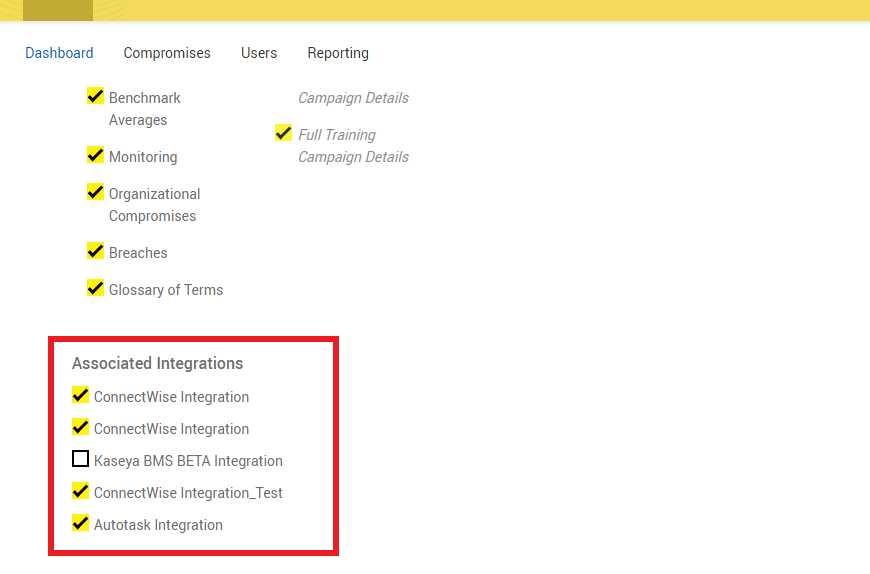Uncheck Full Training Campaign Details checkbox
This screenshot has height=574, width=870.
point(284,134)
